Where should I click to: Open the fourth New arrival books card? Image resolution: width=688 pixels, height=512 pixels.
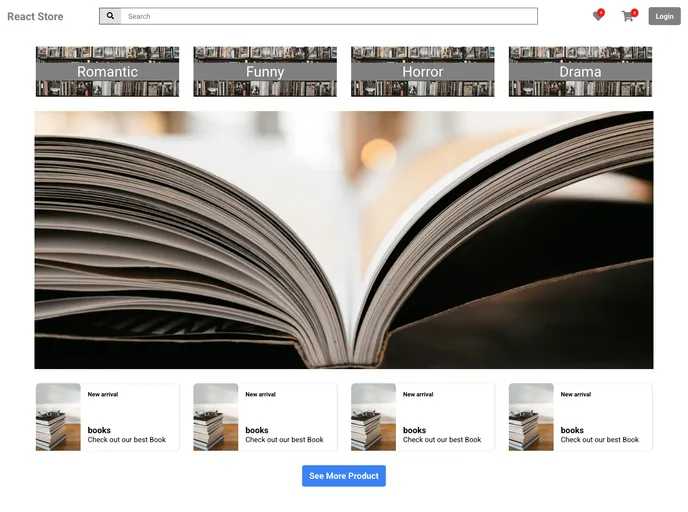[601, 417]
